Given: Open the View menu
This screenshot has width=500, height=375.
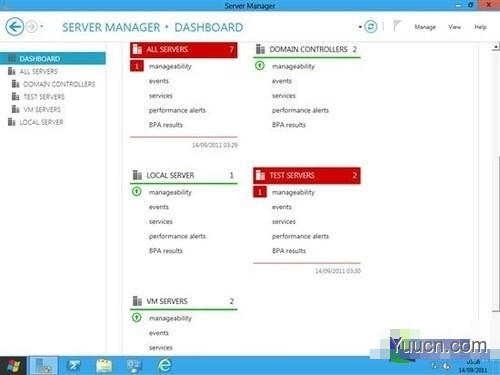Looking at the screenshot, I should 454,27.
